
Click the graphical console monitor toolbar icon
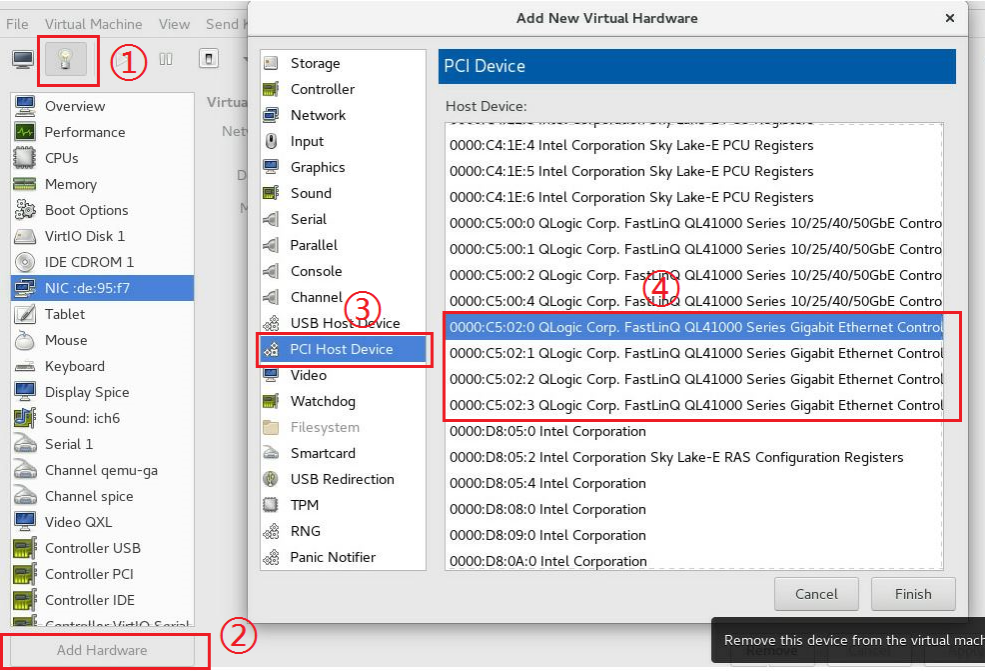tap(23, 60)
